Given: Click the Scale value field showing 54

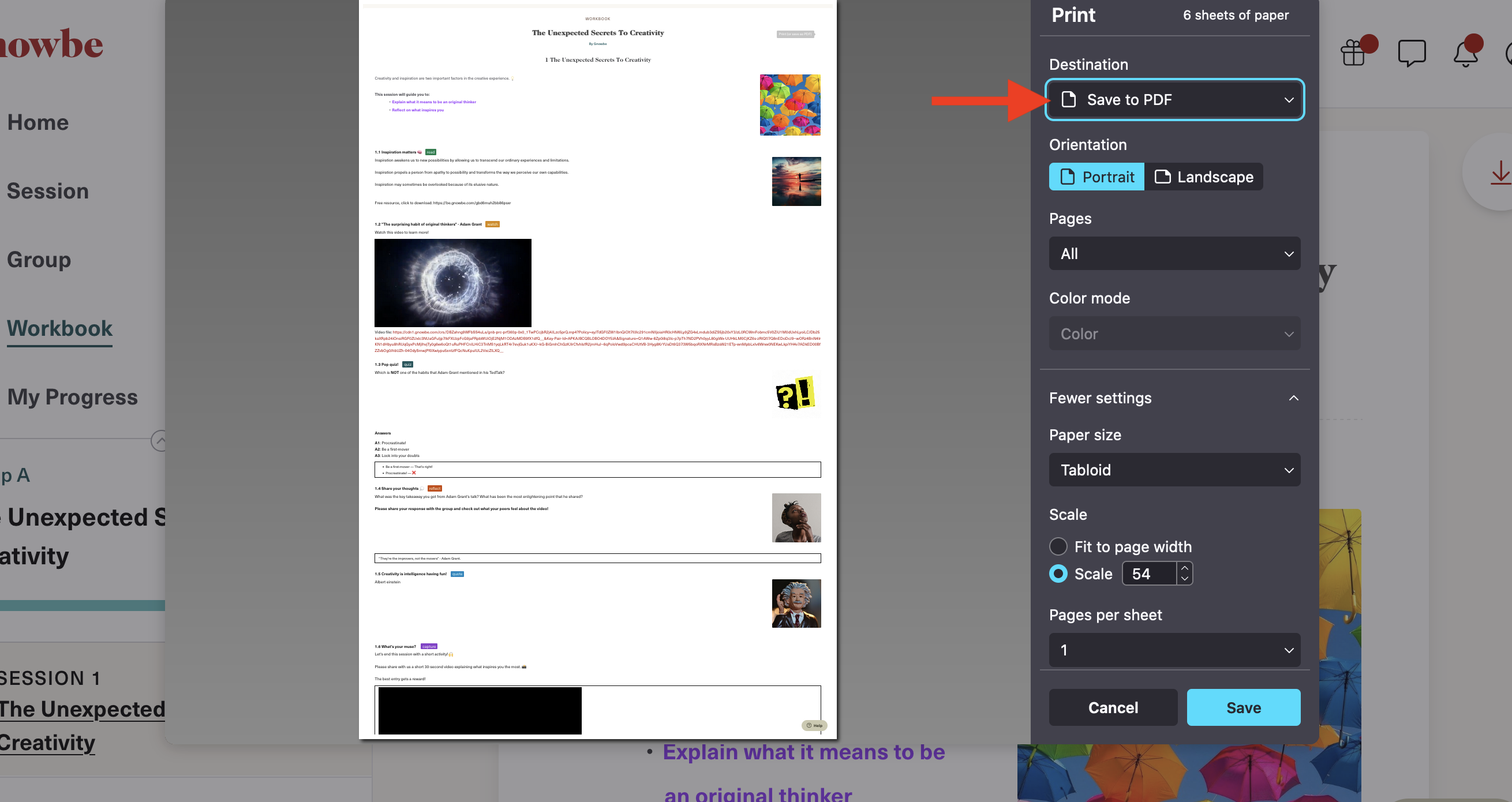Looking at the screenshot, I should coord(1149,573).
